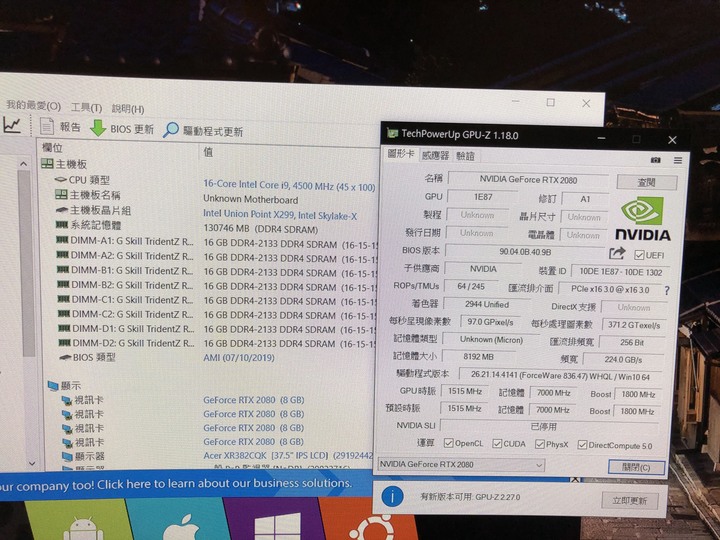Click the 驅動程式版本 field
This screenshot has width=720, height=540.
tap(560, 376)
